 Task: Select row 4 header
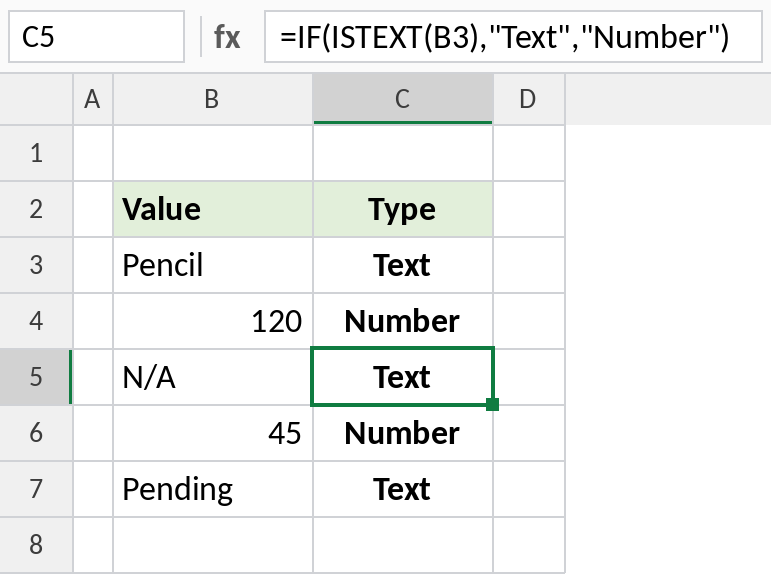click(36, 321)
